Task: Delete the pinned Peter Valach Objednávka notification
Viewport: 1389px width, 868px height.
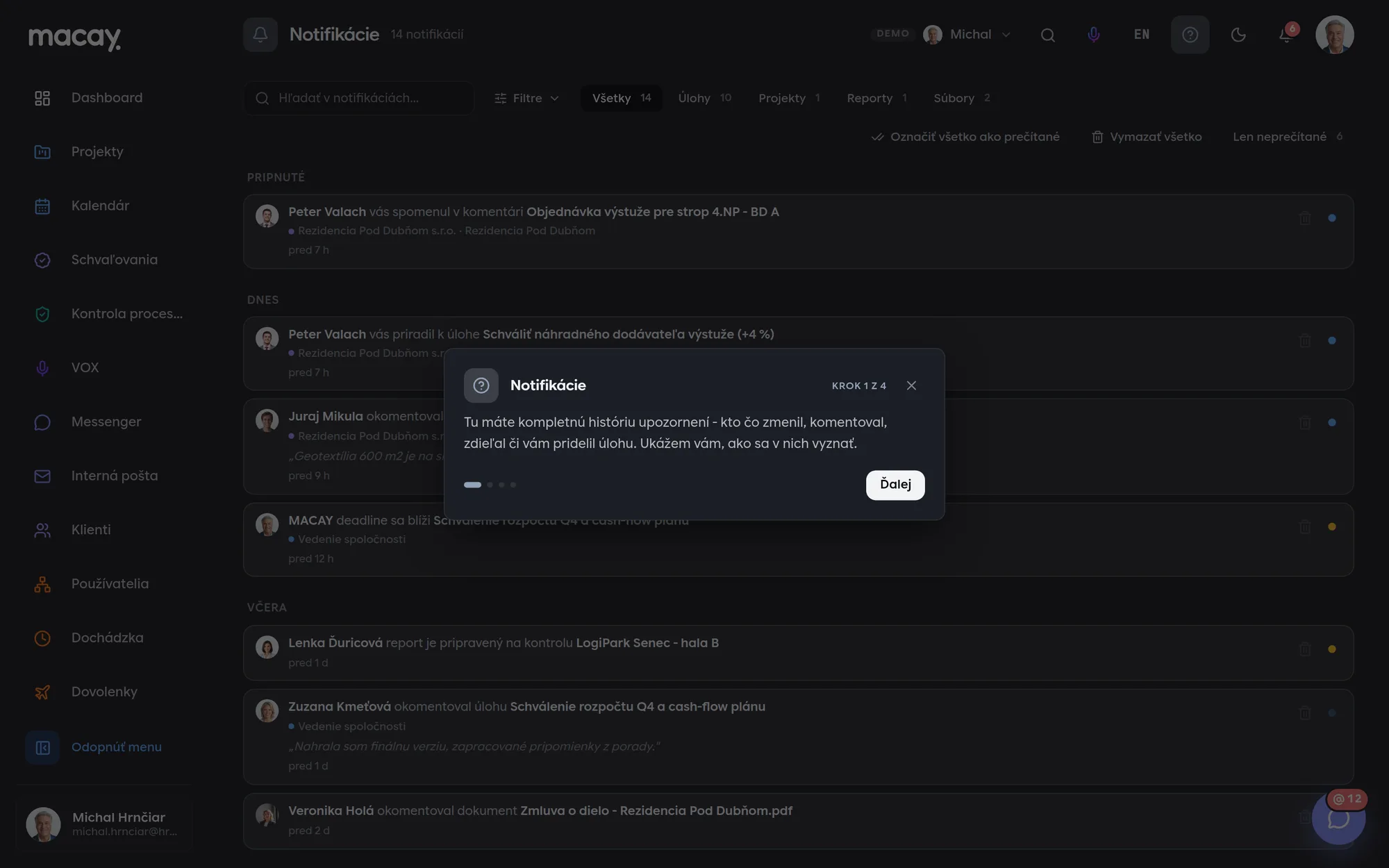Action: pyautogui.click(x=1305, y=218)
